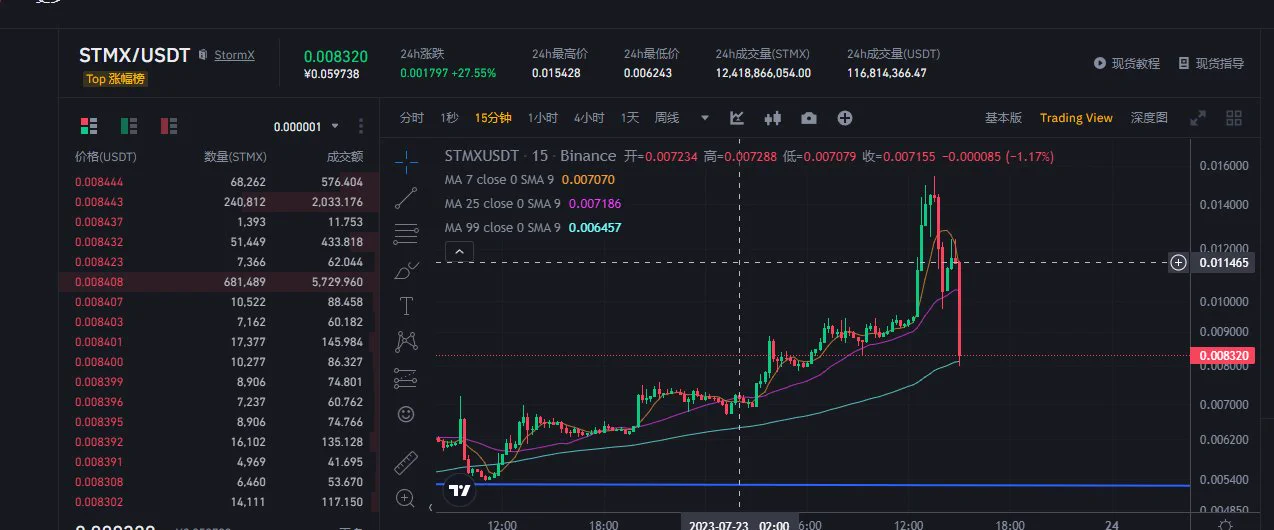Image resolution: width=1274 pixels, height=530 pixels.
Task: Select the 0.008443 sell order row
Action: tap(219, 202)
